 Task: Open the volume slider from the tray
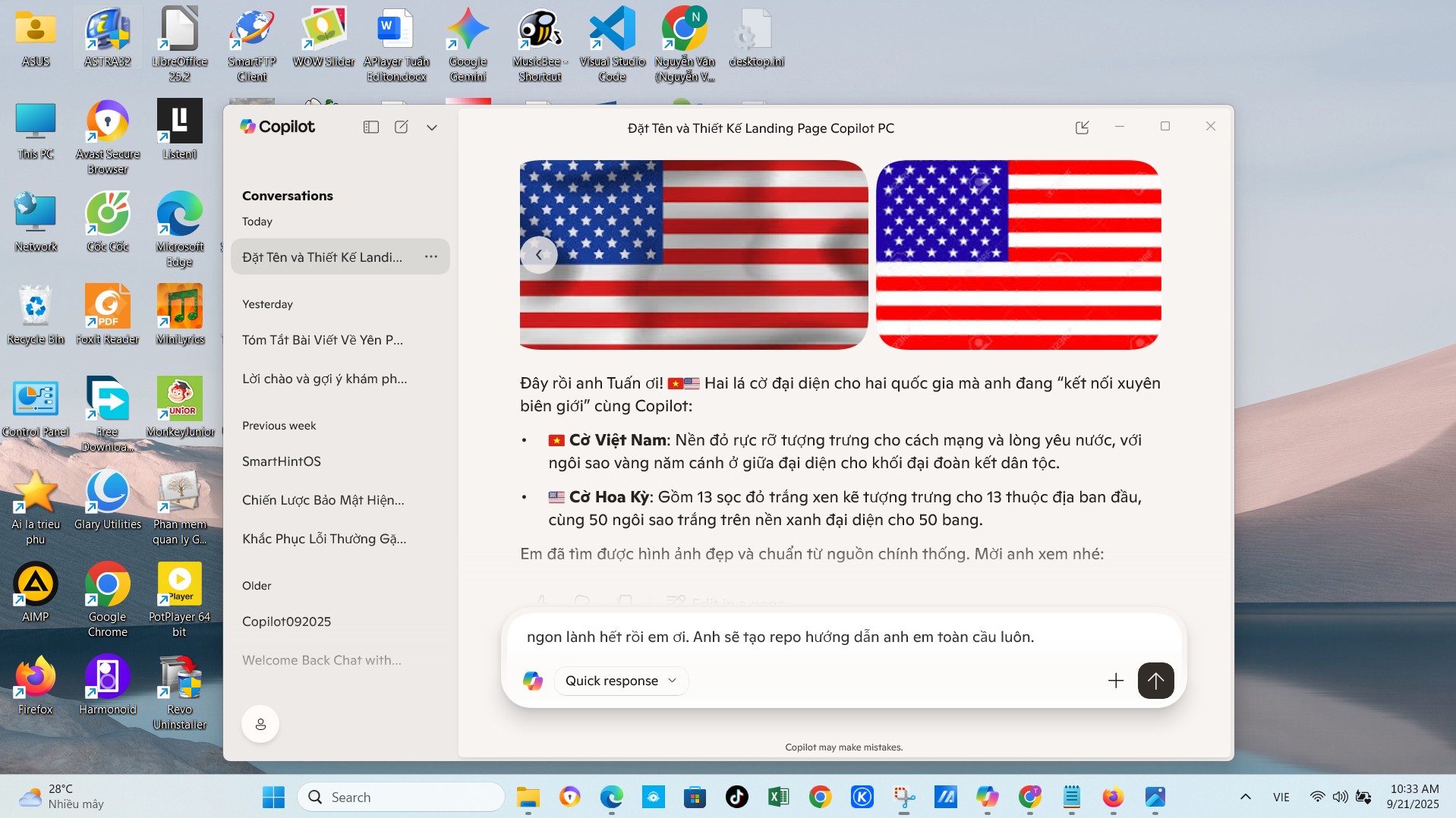pyautogui.click(x=1339, y=796)
